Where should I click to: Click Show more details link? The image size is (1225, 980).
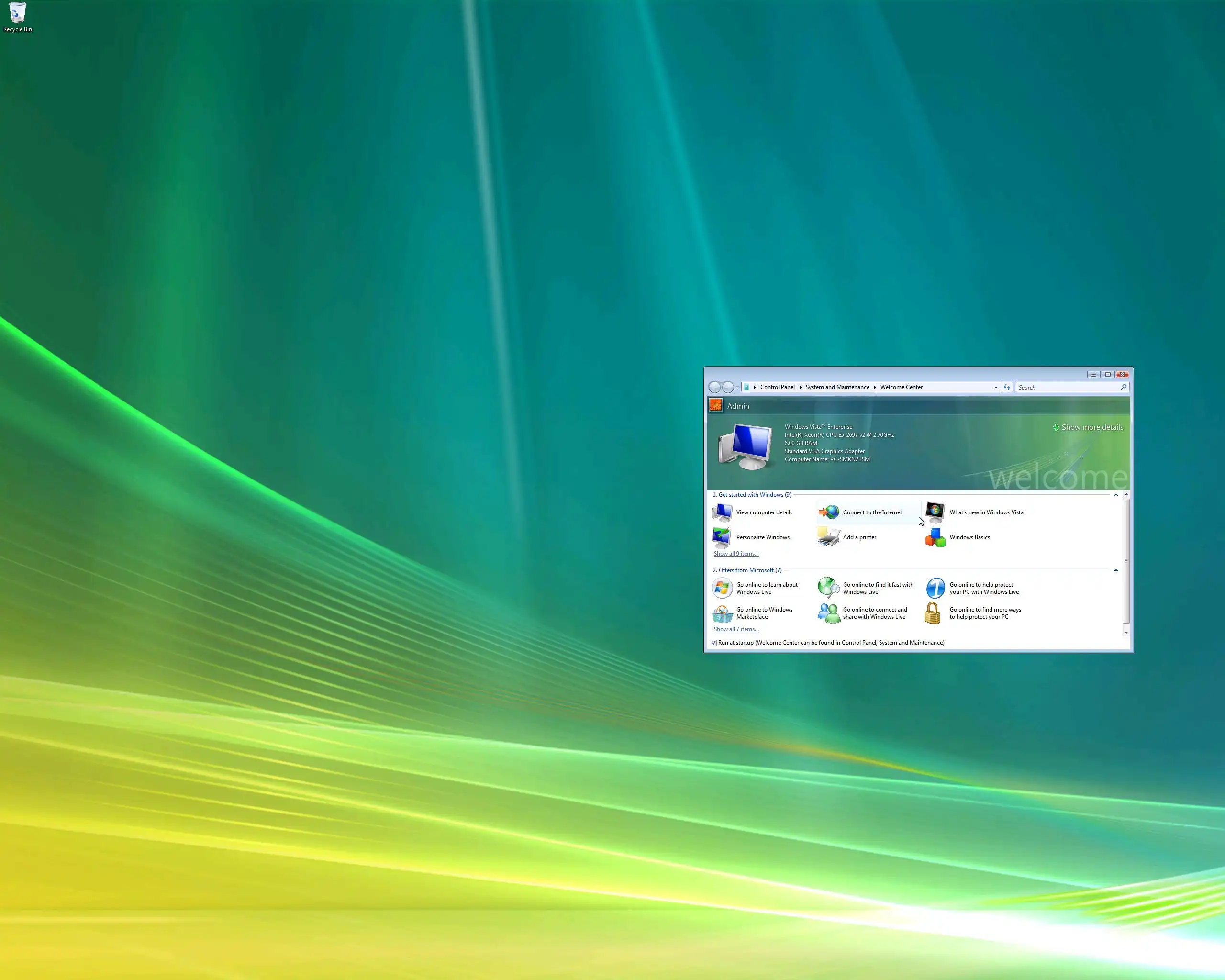point(1091,427)
